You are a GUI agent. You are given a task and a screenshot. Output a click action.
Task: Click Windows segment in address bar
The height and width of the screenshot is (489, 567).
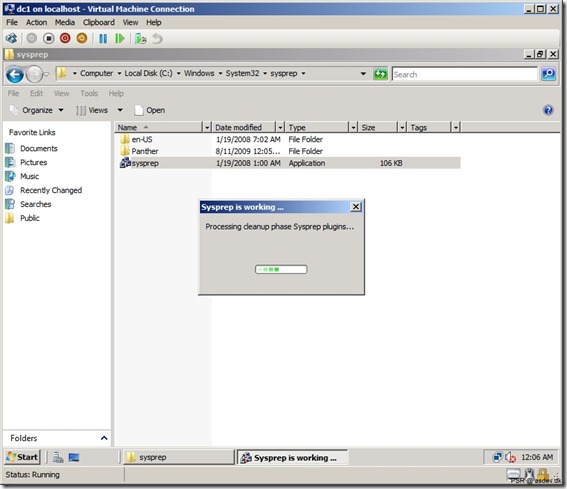199,73
